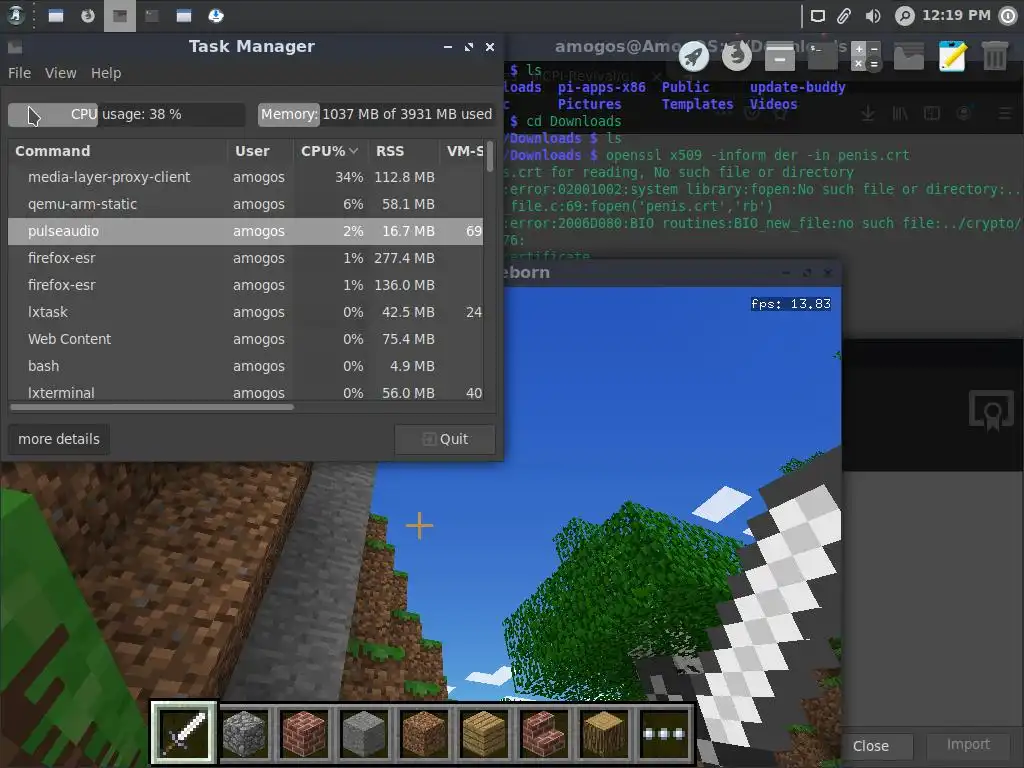Select the qemu-arm-static process row
This screenshot has width=1024, height=768.
(x=246, y=204)
